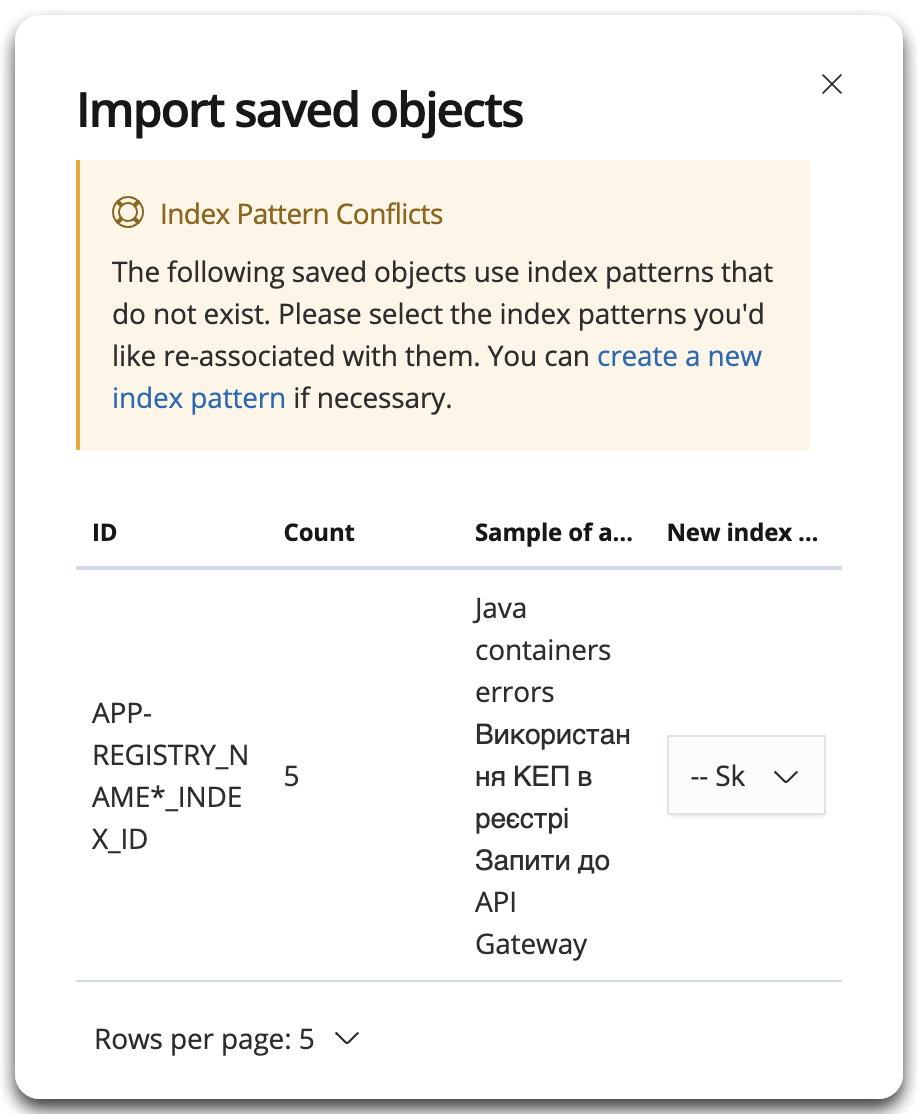
Task: Click the callout's opening sentence about saved objects
Action: coord(442,272)
